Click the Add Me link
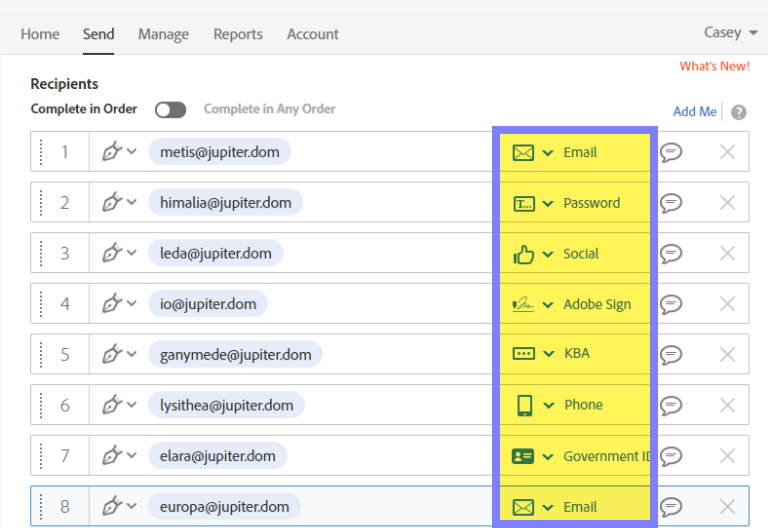 tap(695, 112)
